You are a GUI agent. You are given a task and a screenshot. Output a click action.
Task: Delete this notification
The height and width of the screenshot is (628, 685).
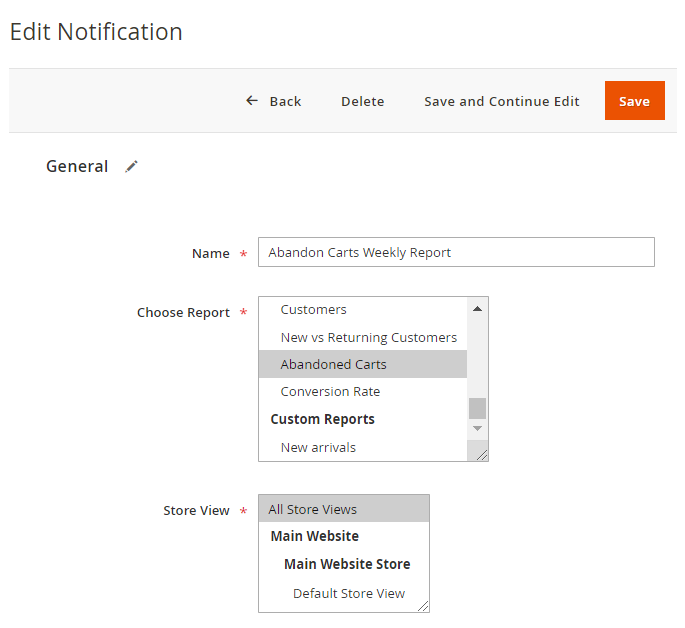(362, 101)
